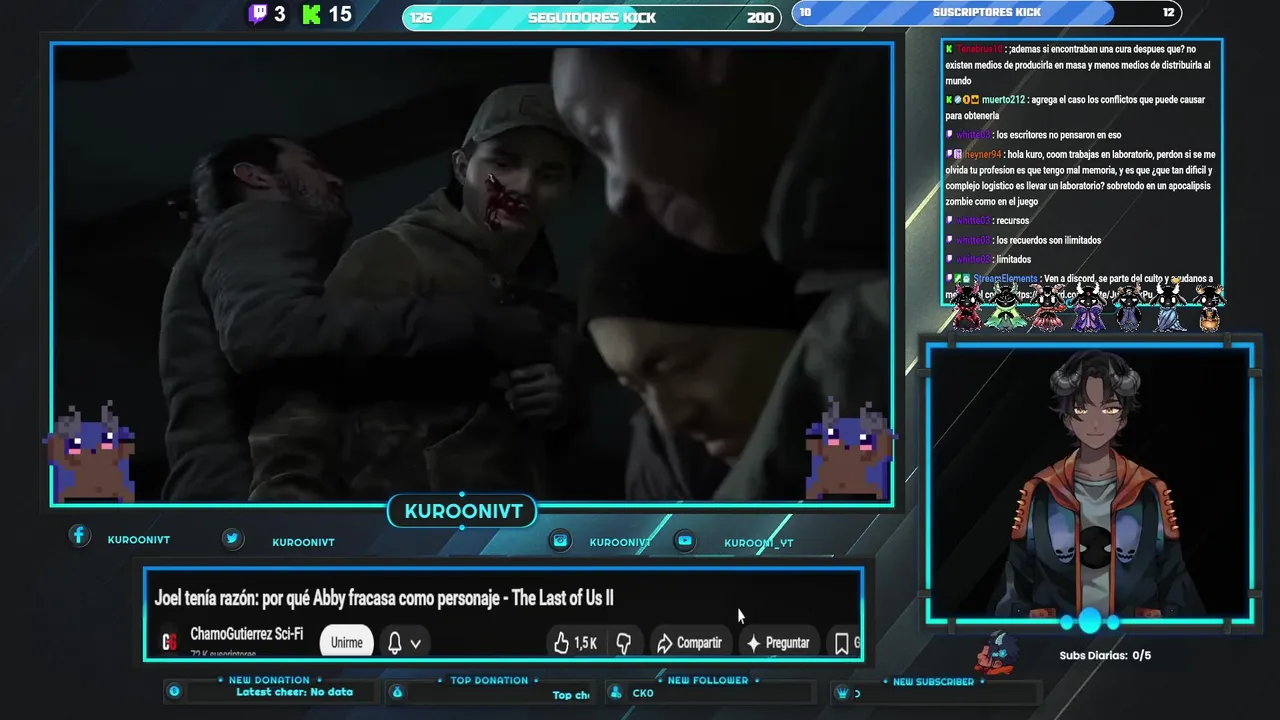Viewport: 1280px width, 720px height.
Task: Click the glowing knob on webcam slider
Action: [1089, 622]
